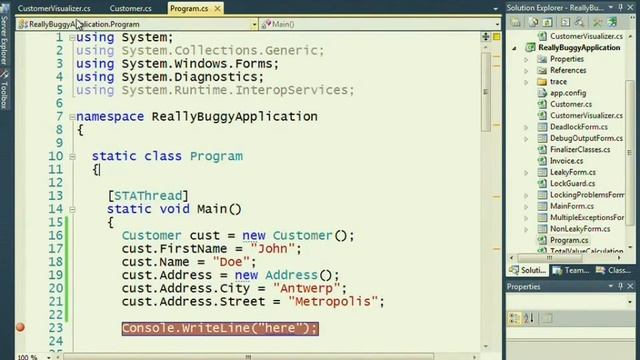Select Program.cs in Solution Explorer tree
Screen dimensions: 640x360
click(569, 240)
